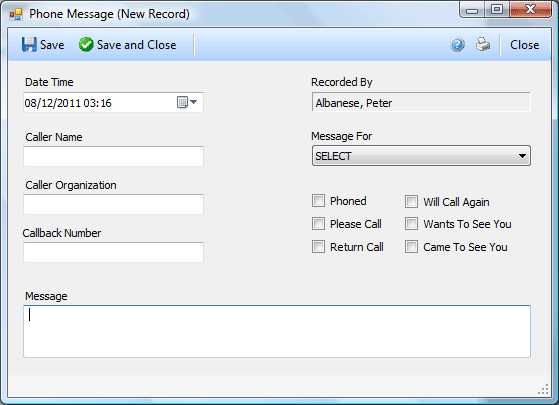Viewport: 559px width, 405px height.
Task: Minimize the Phone Message window
Action: click(472, 10)
